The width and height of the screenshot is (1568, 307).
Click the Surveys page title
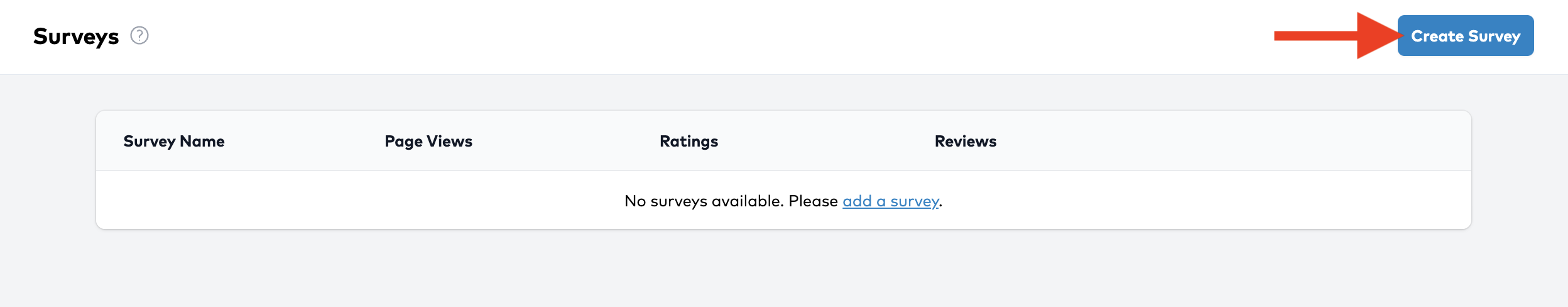76,36
